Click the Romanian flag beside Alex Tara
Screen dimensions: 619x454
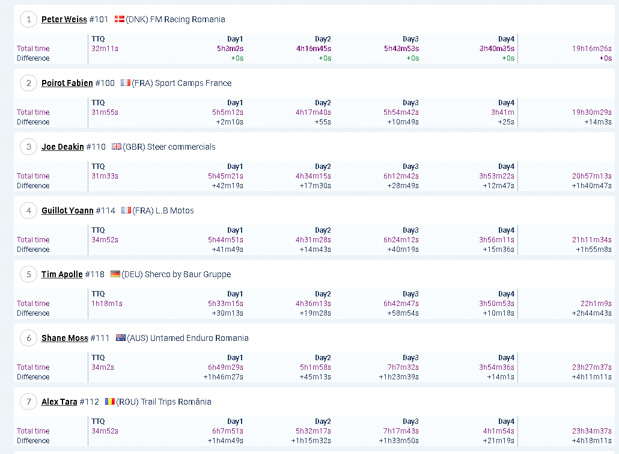pos(110,401)
